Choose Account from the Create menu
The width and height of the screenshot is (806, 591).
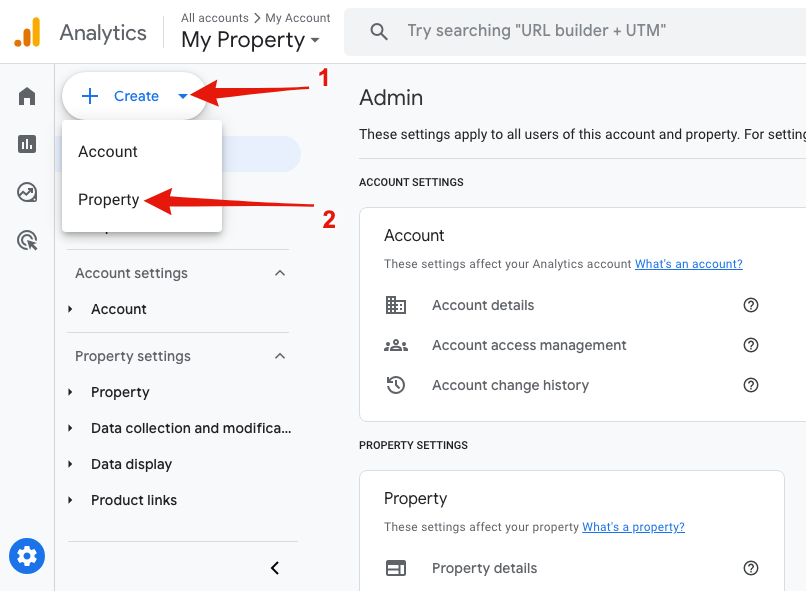click(x=142, y=152)
